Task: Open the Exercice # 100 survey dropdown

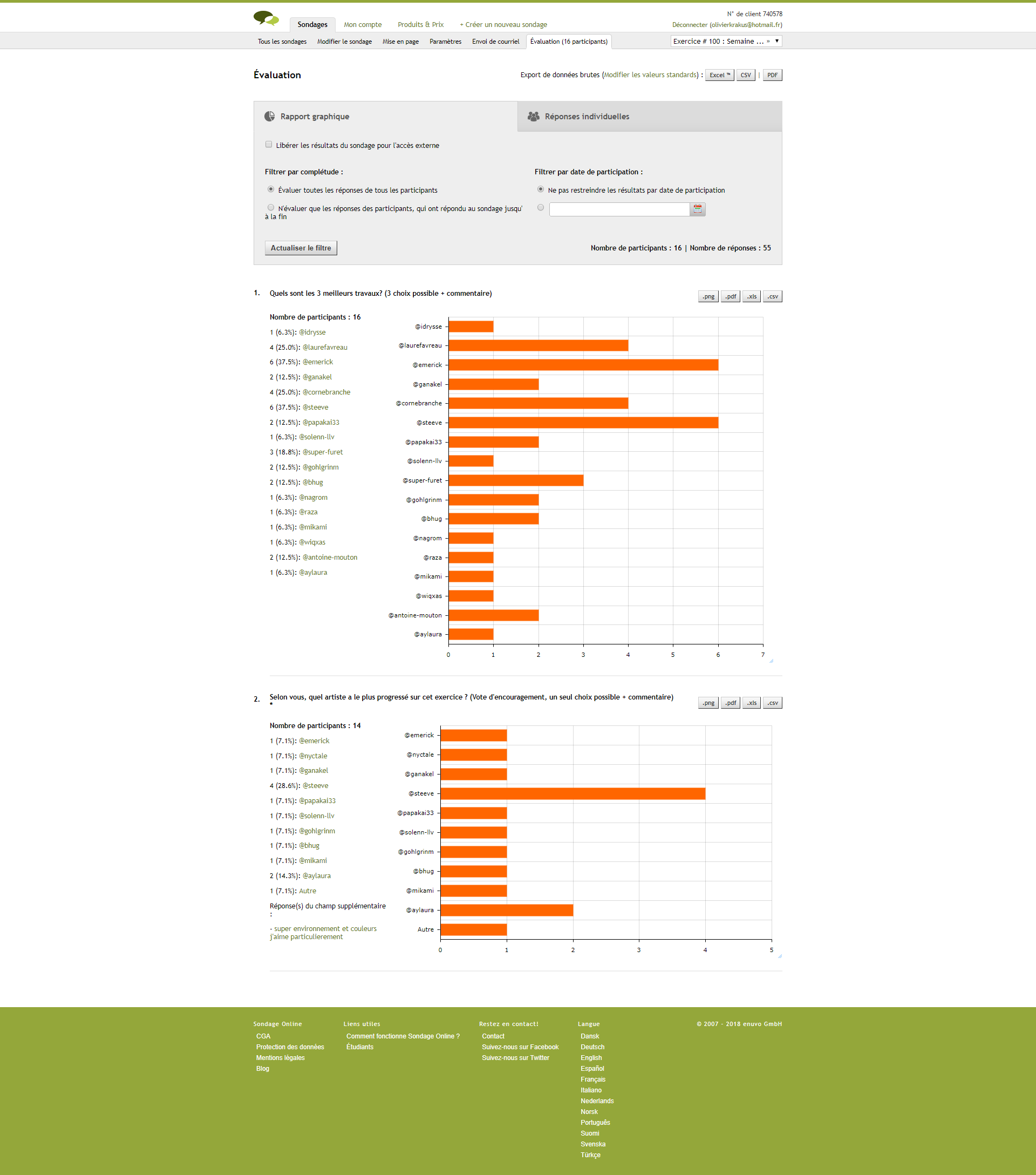Action: click(x=726, y=42)
